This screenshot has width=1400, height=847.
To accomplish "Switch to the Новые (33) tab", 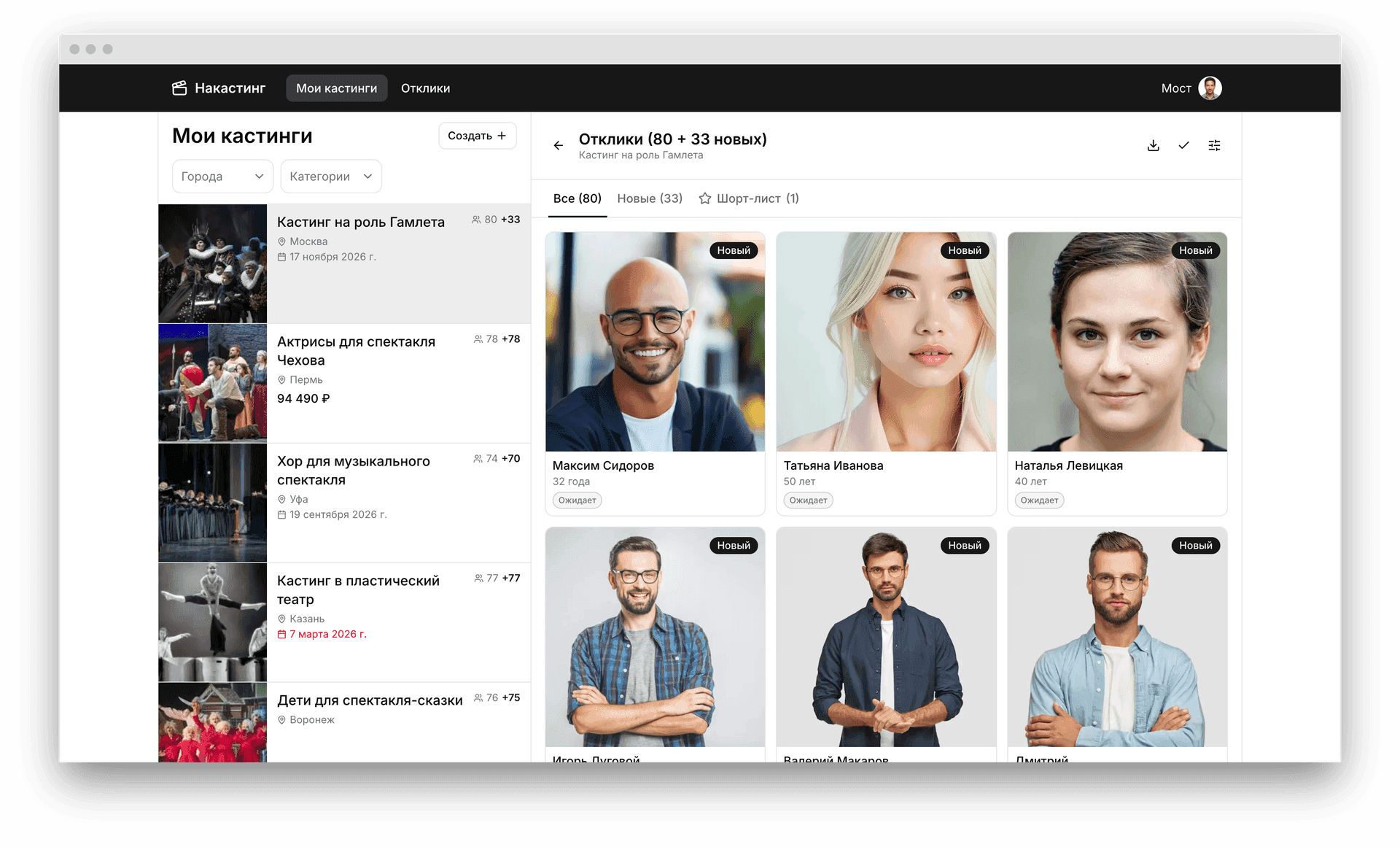I will pos(650,198).
